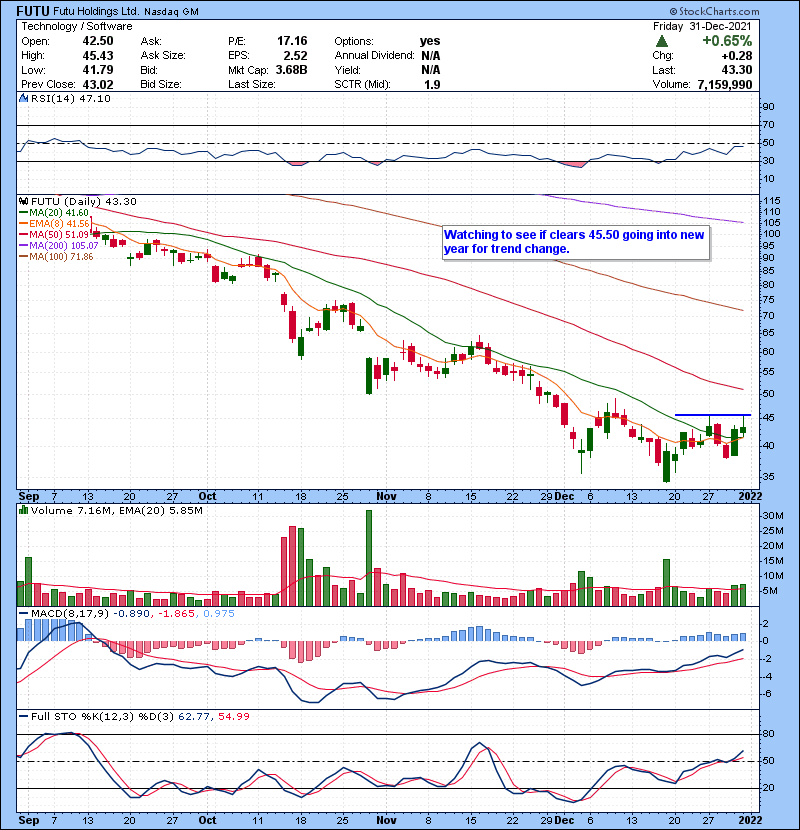Click the Bid Size: label
This screenshot has width=800, height=830.
(161, 84)
